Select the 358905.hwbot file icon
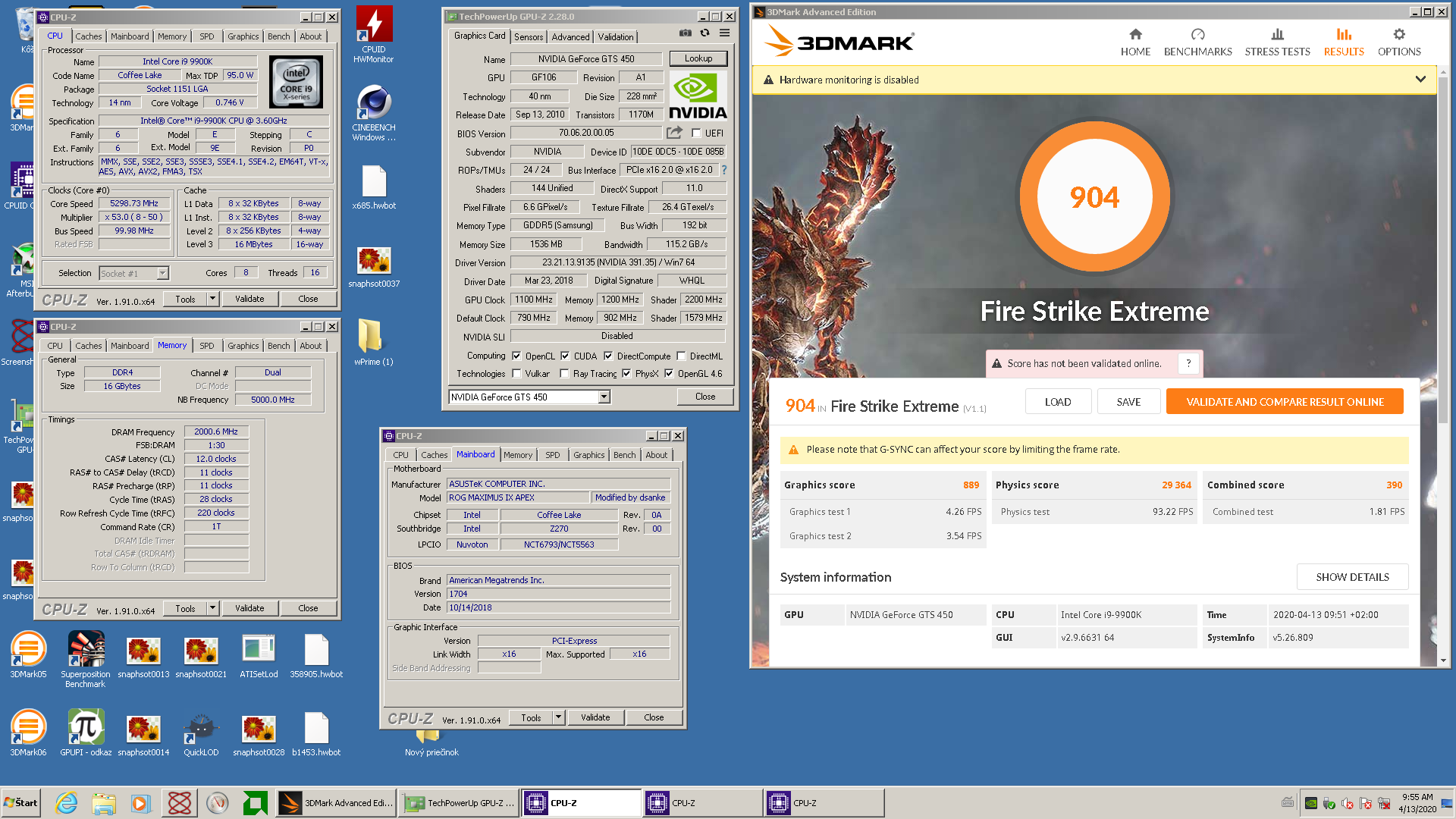Image resolution: width=1456 pixels, height=819 pixels. click(x=316, y=656)
